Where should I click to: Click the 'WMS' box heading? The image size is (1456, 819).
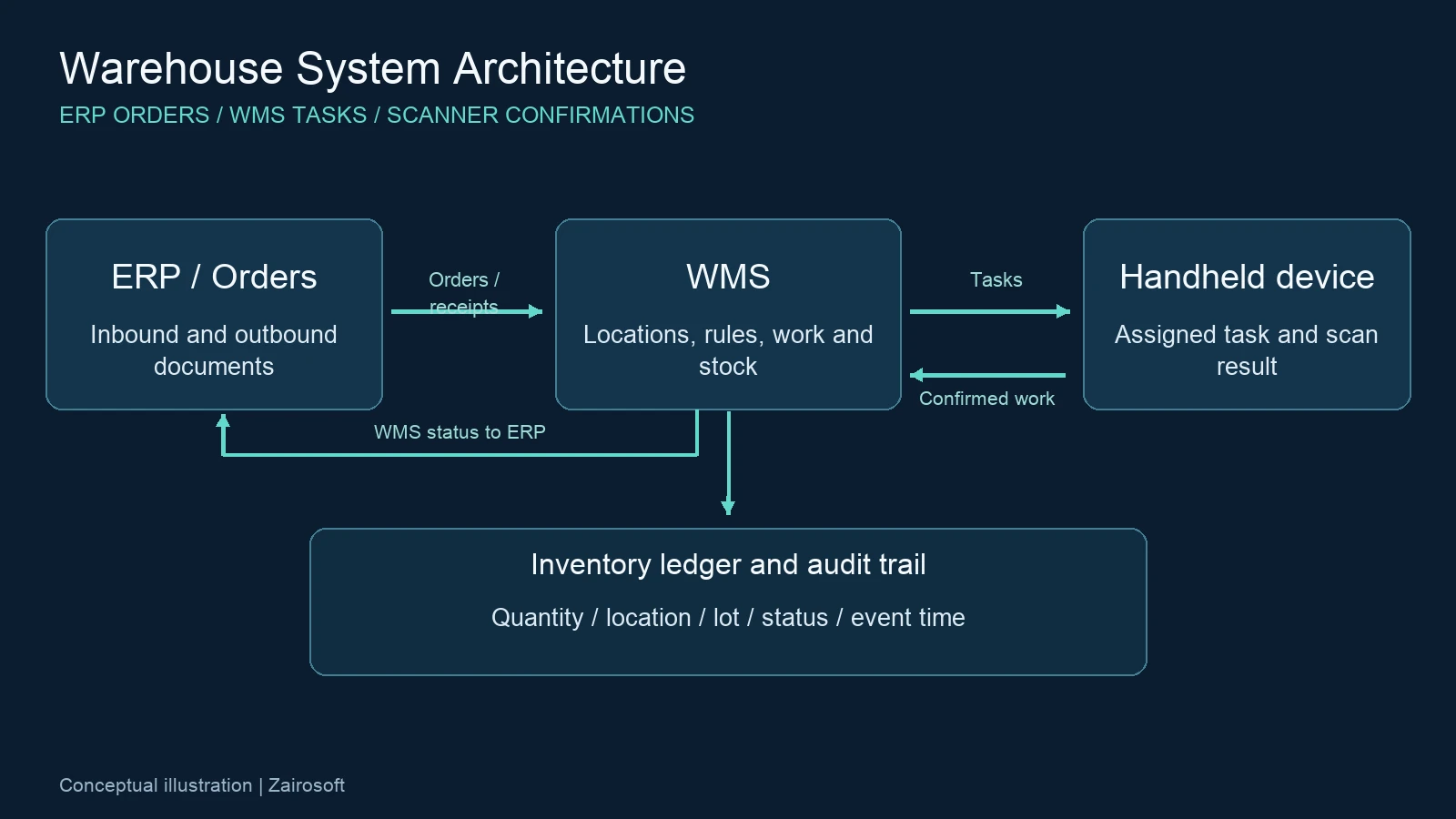(728, 277)
